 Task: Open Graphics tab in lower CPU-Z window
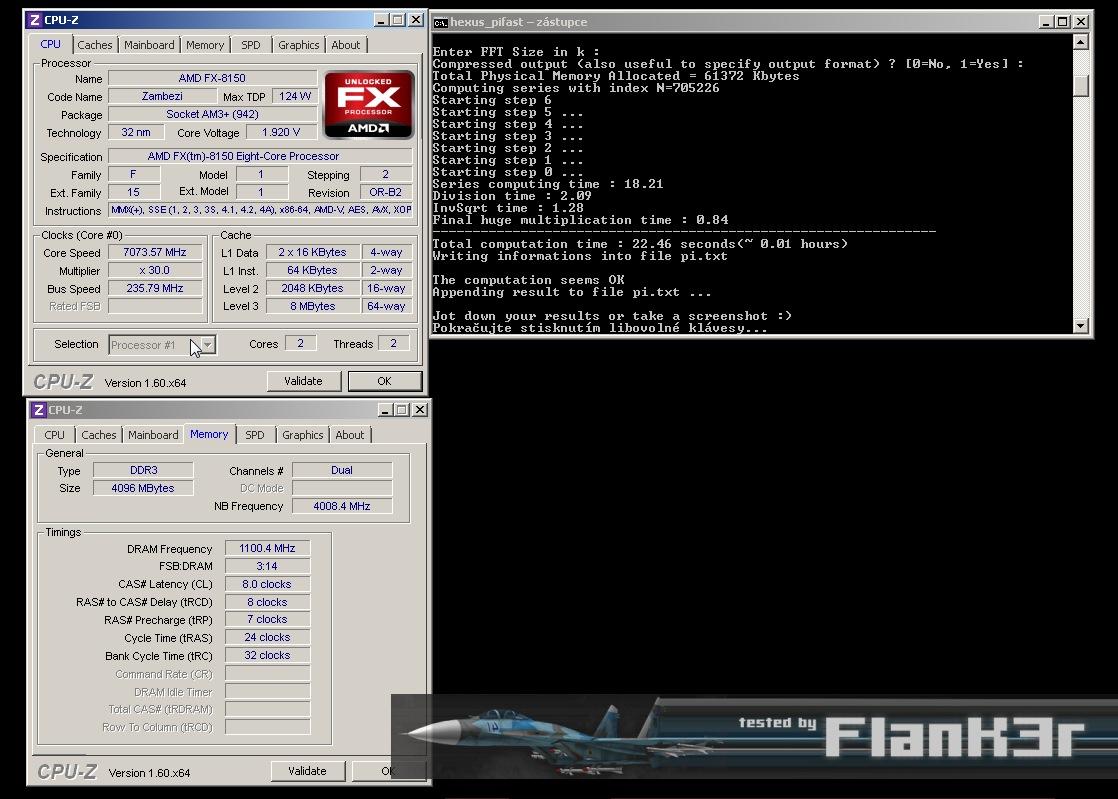[x=302, y=435]
